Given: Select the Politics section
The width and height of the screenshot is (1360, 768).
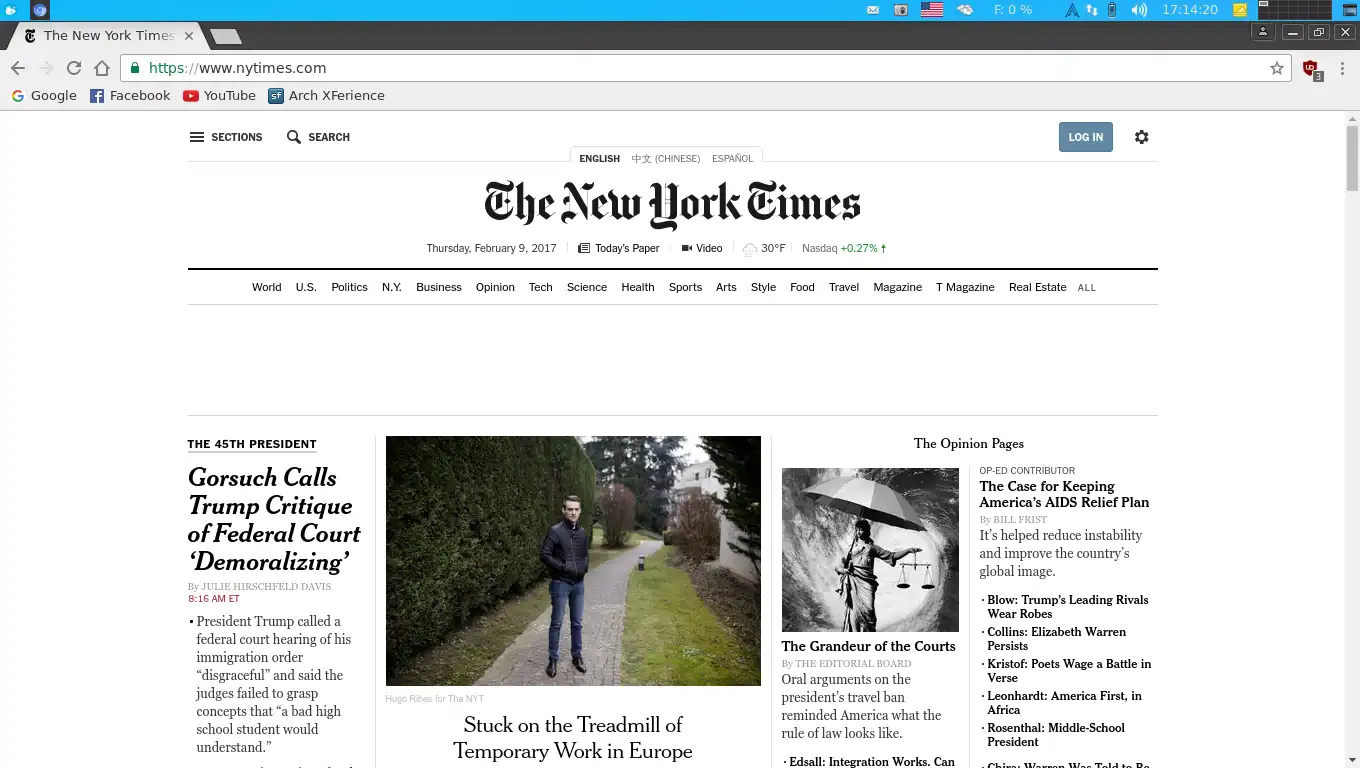Looking at the screenshot, I should tap(349, 287).
